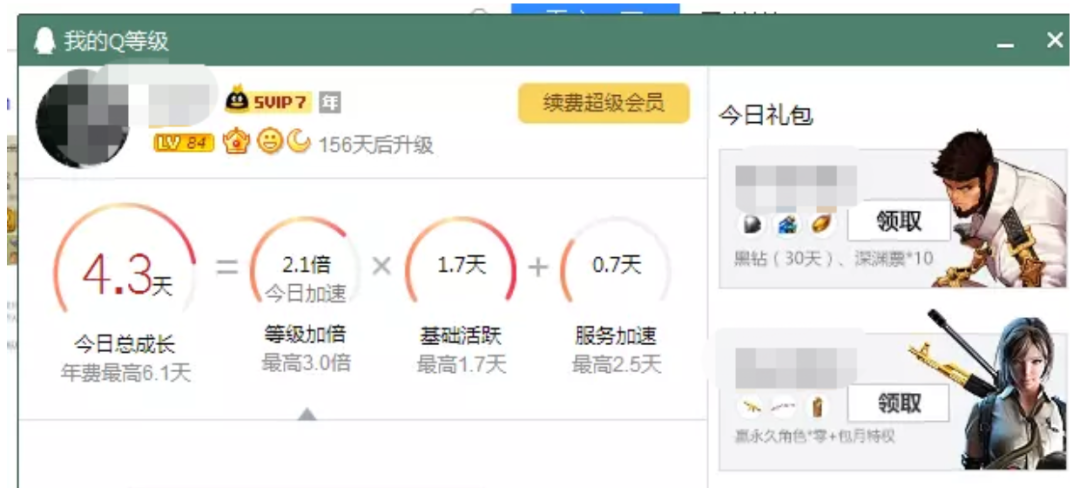Click the 基础活跃 label
This screenshot has height=488, width=1080.
pyautogui.click(x=461, y=336)
